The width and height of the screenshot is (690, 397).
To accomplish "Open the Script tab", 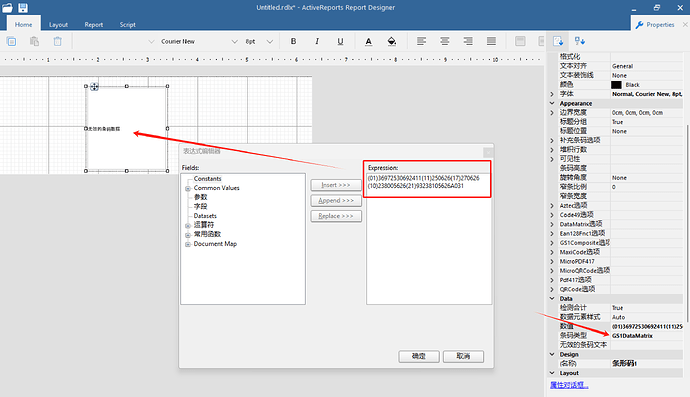I will click(128, 25).
